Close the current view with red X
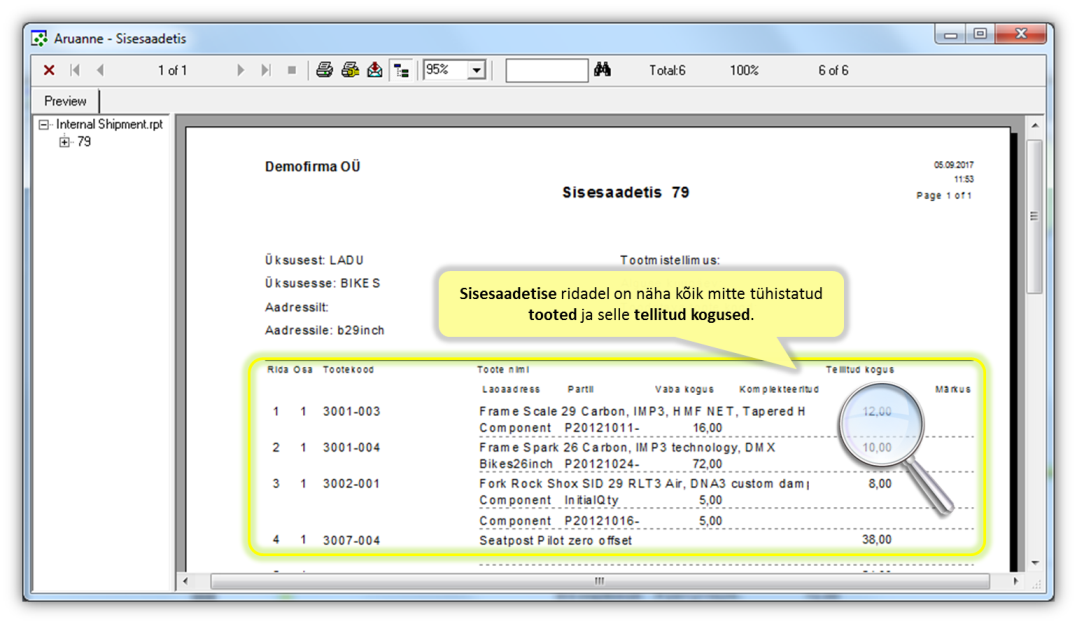This screenshot has width=1077, height=624. pyautogui.click(x=49, y=70)
